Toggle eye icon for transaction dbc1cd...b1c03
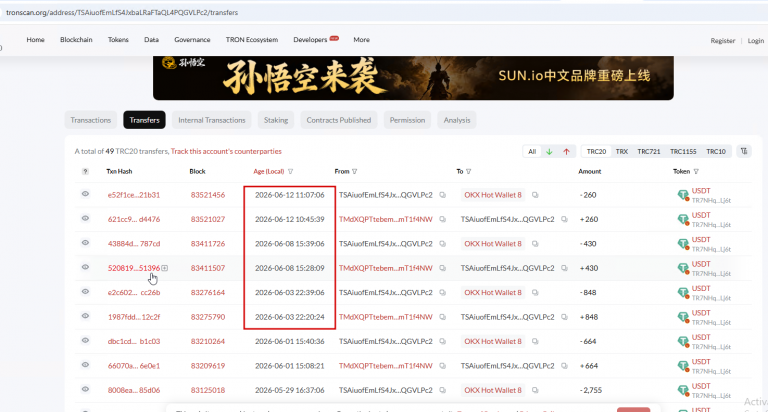Image resolution: width=768 pixels, height=412 pixels. 85,340
